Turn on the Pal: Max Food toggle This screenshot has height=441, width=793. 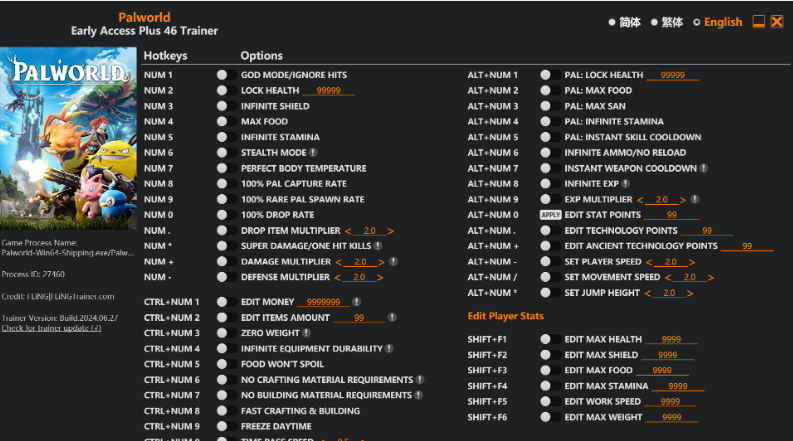pyautogui.click(x=546, y=91)
